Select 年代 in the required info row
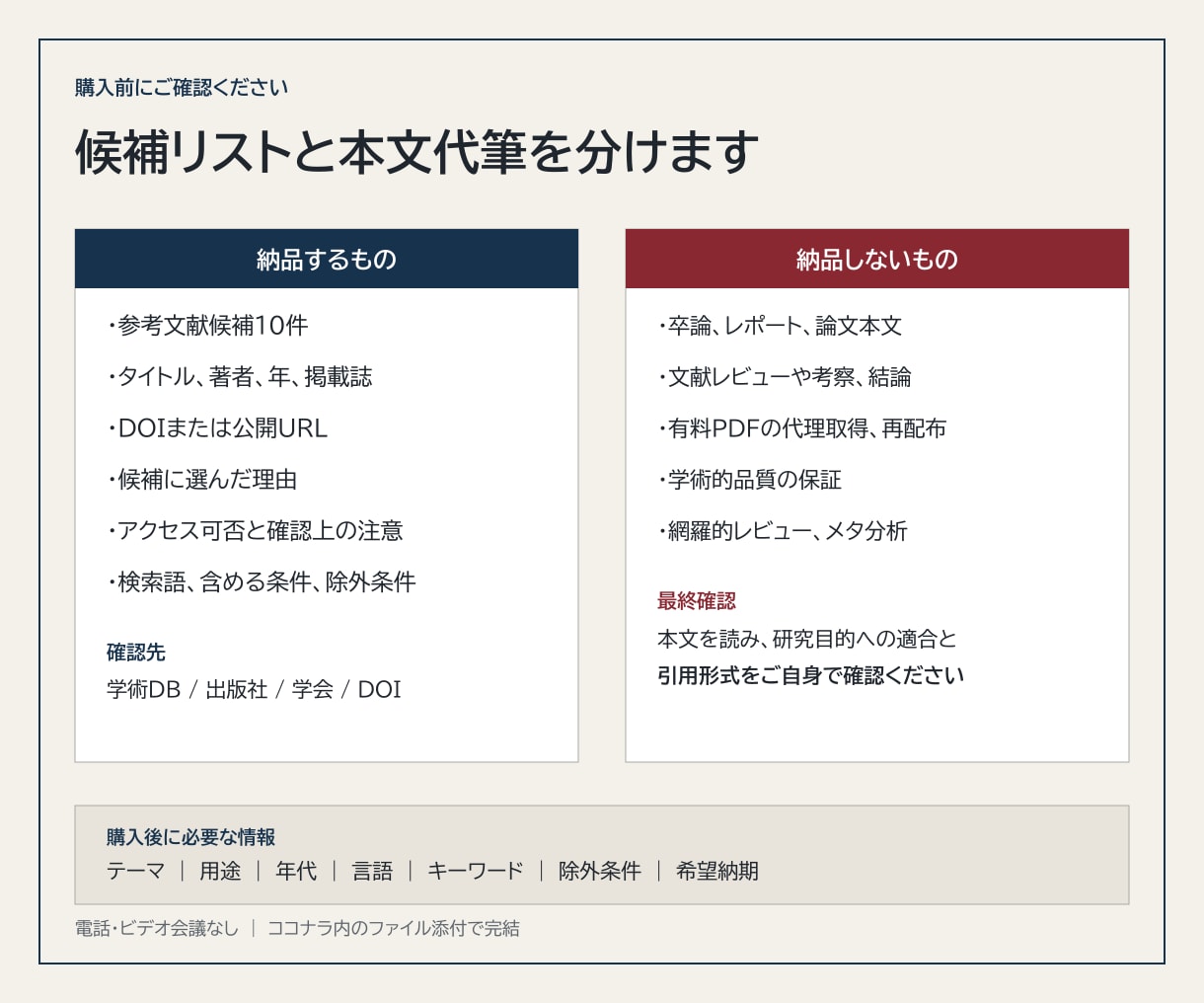The height and width of the screenshot is (1003, 1204). pyautogui.click(x=296, y=871)
